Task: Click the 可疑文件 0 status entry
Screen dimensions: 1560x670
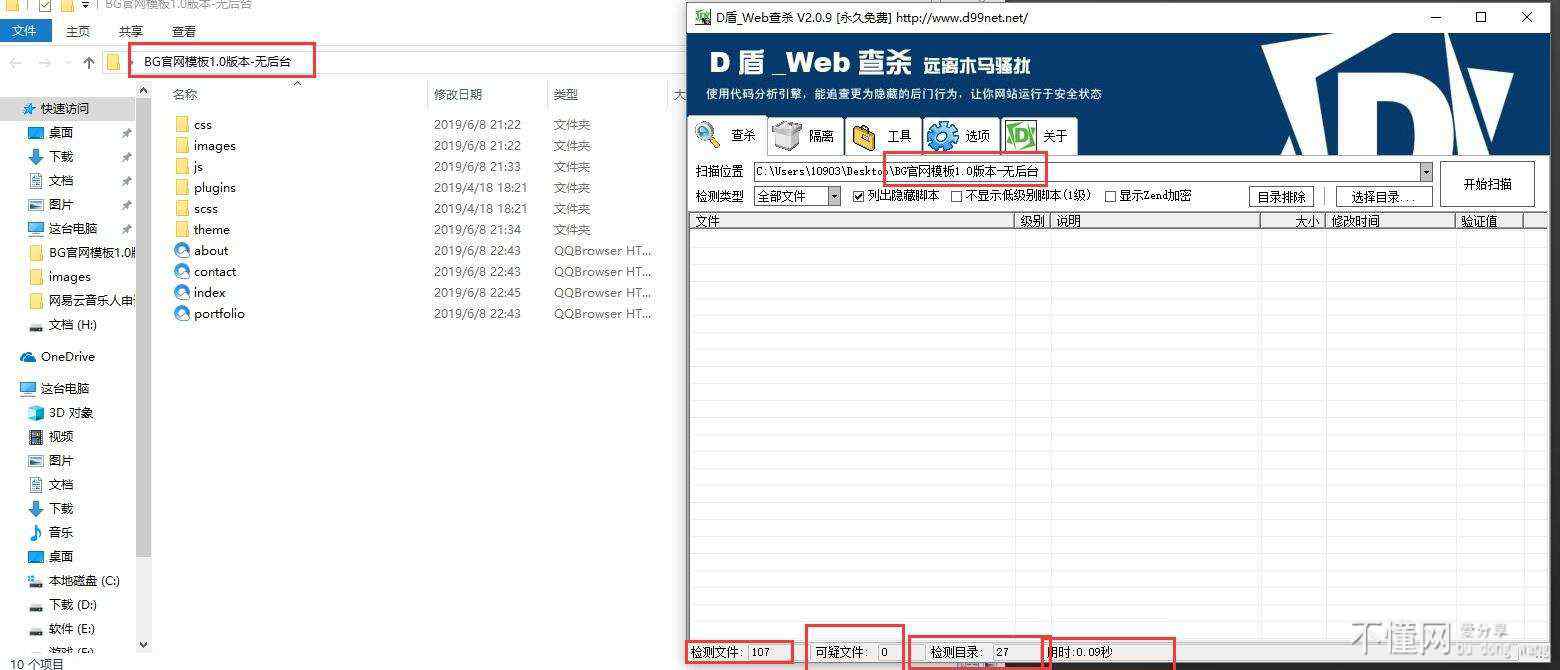Action: [x=855, y=652]
